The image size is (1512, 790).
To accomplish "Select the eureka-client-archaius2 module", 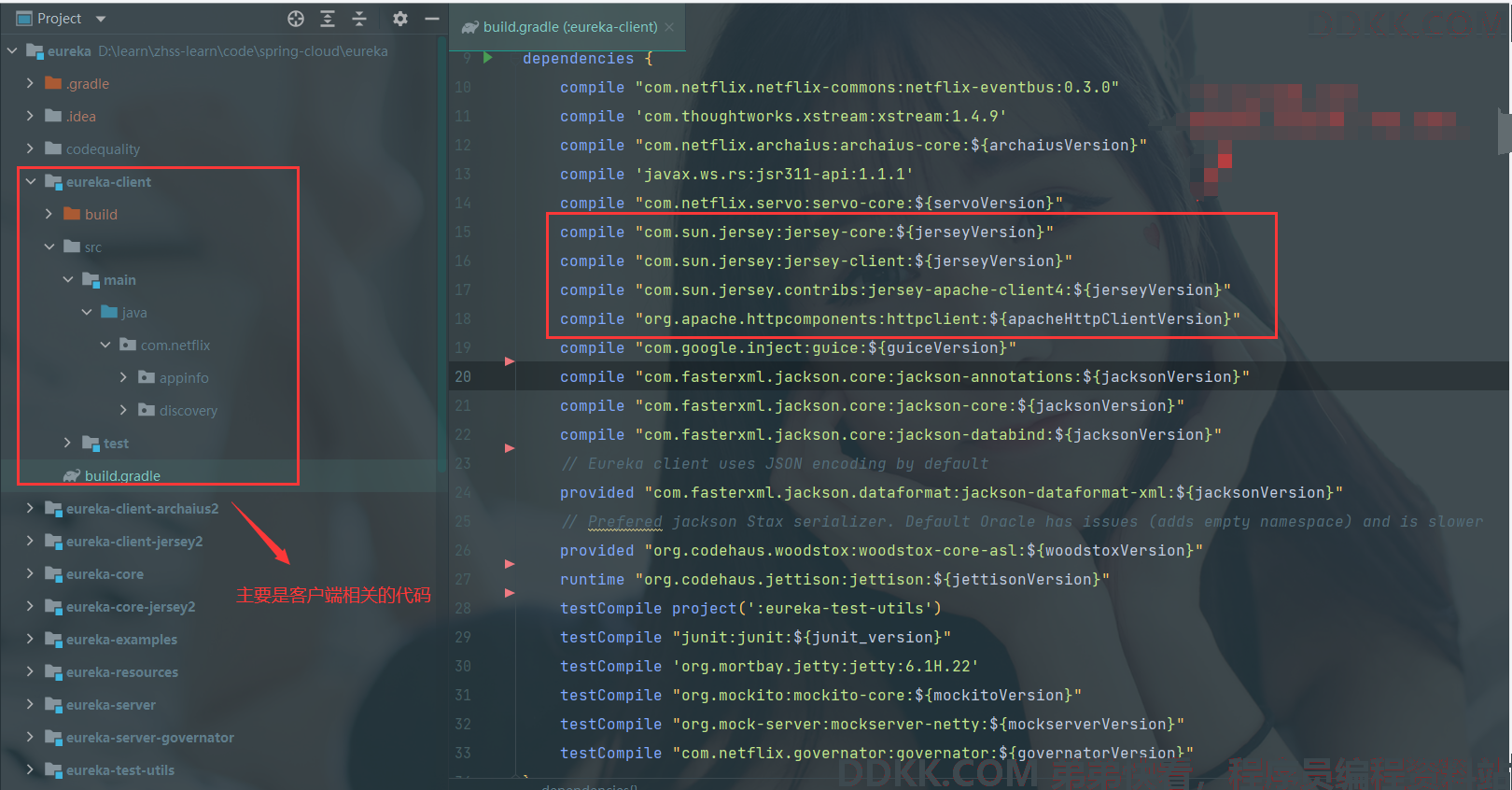I will pos(142,509).
